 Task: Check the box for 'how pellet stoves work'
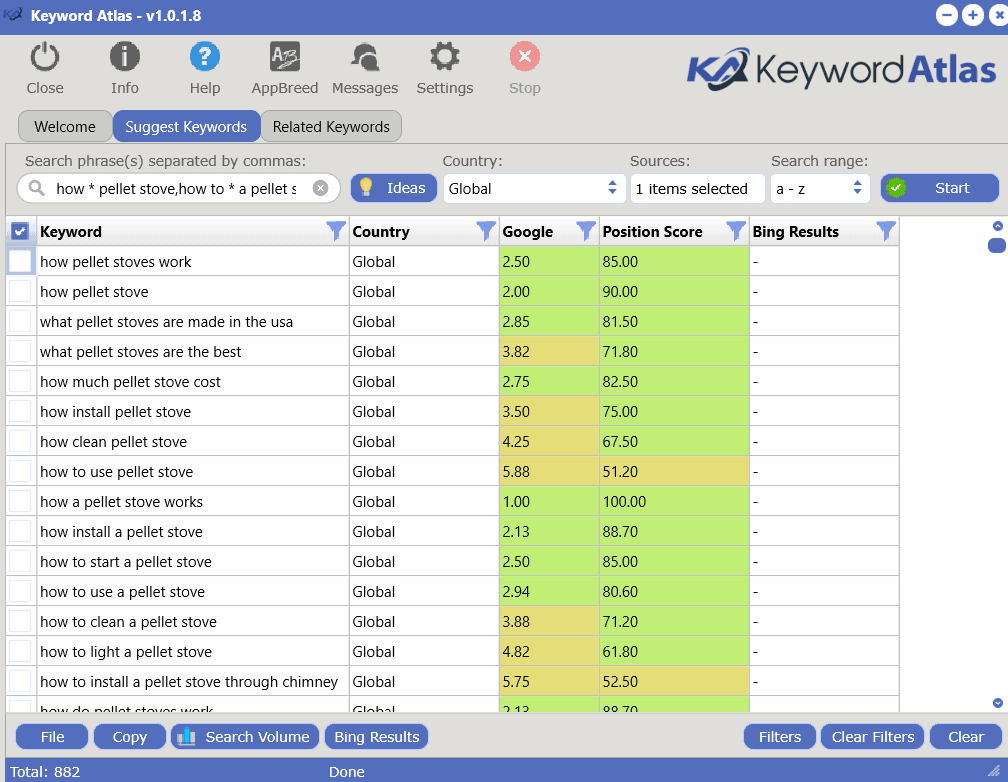[x=20, y=262]
